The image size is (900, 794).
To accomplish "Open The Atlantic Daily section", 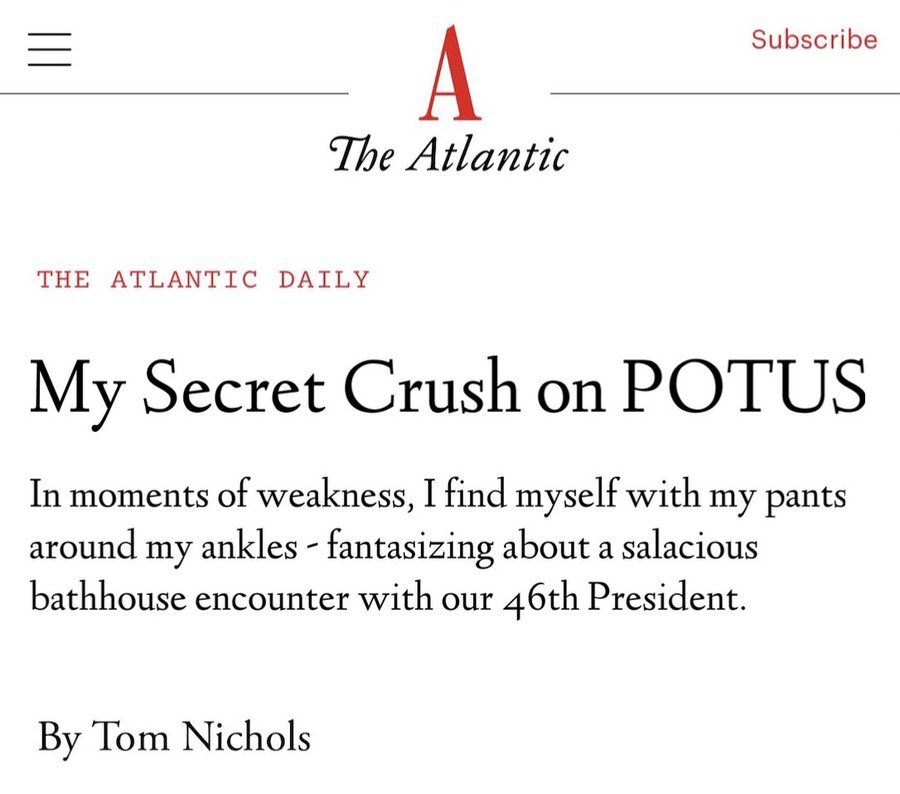I will point(203,280).
